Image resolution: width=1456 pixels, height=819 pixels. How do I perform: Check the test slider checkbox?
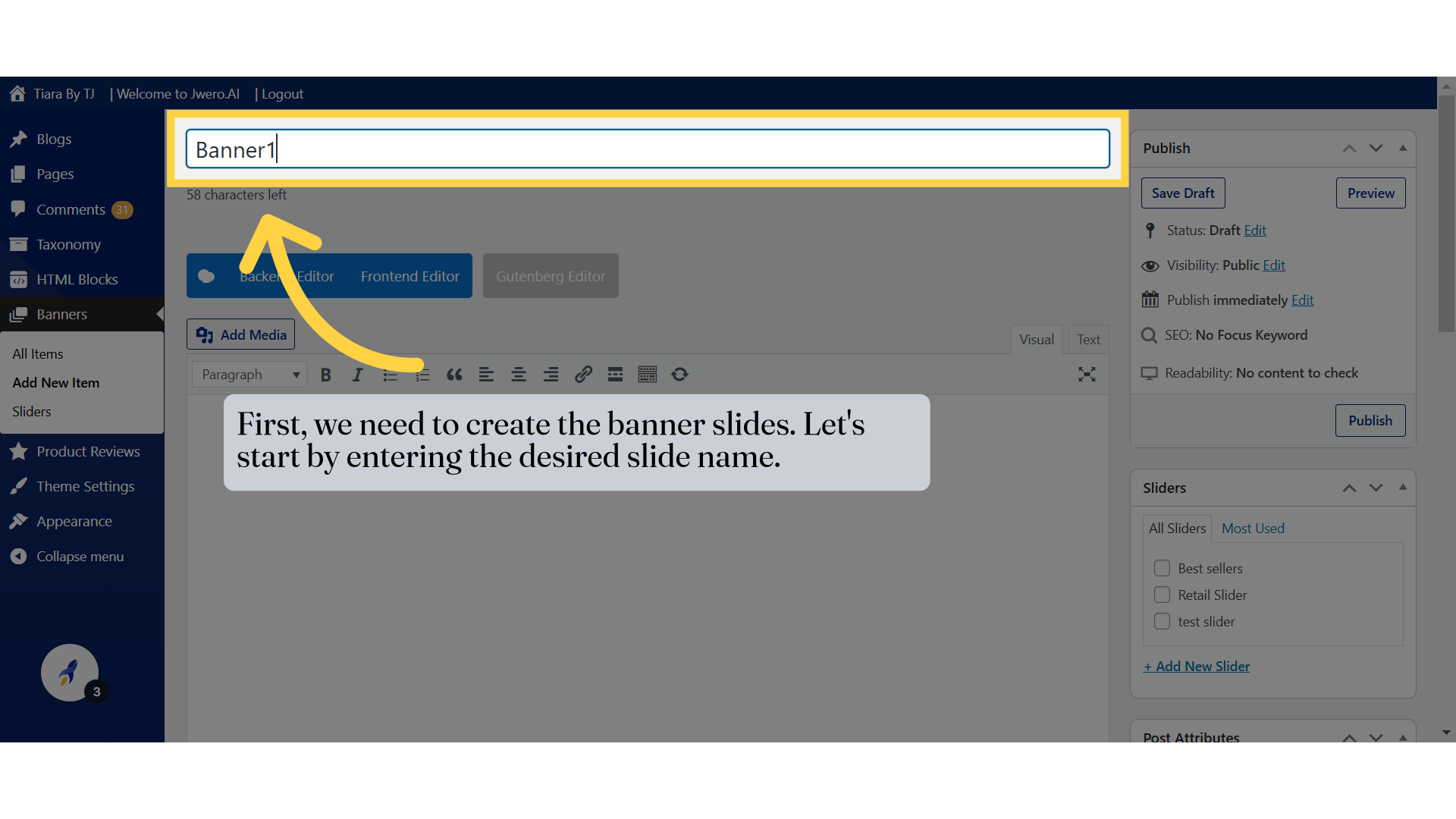1162,621
